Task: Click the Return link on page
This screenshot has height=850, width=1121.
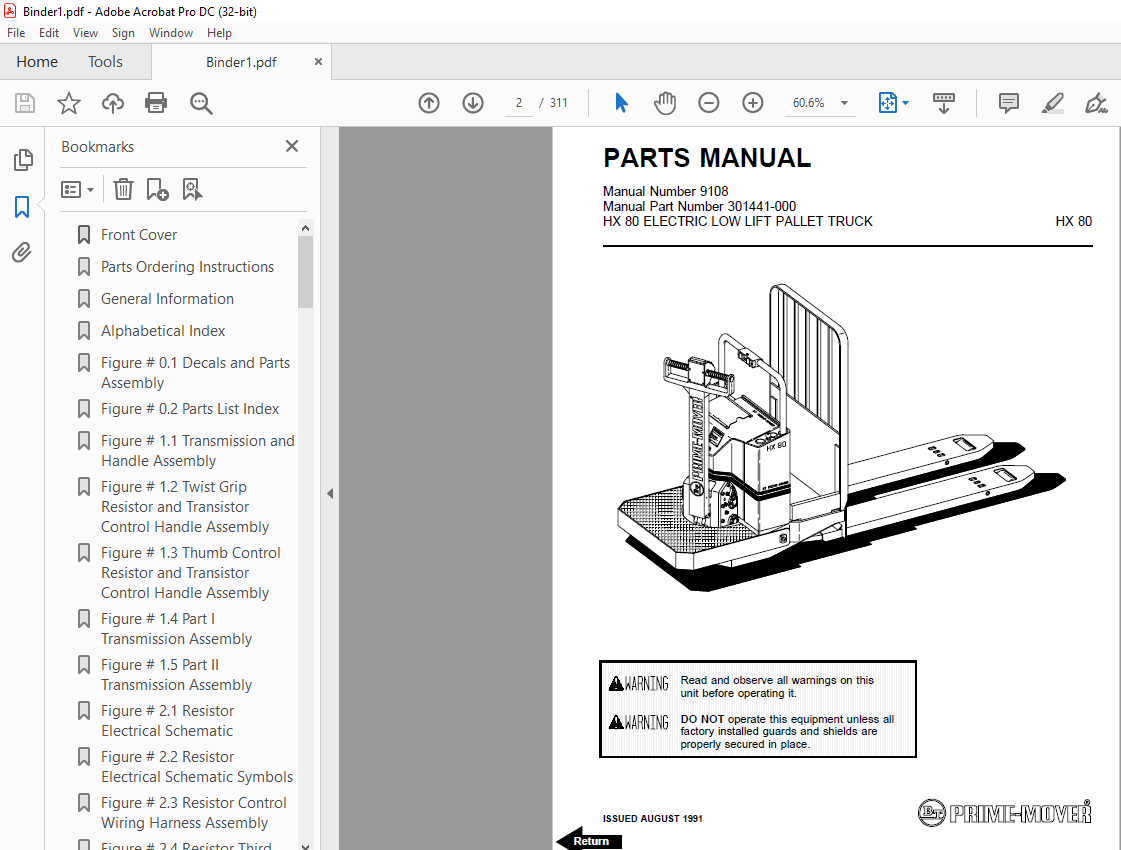Action: click(x=589, y=841)
